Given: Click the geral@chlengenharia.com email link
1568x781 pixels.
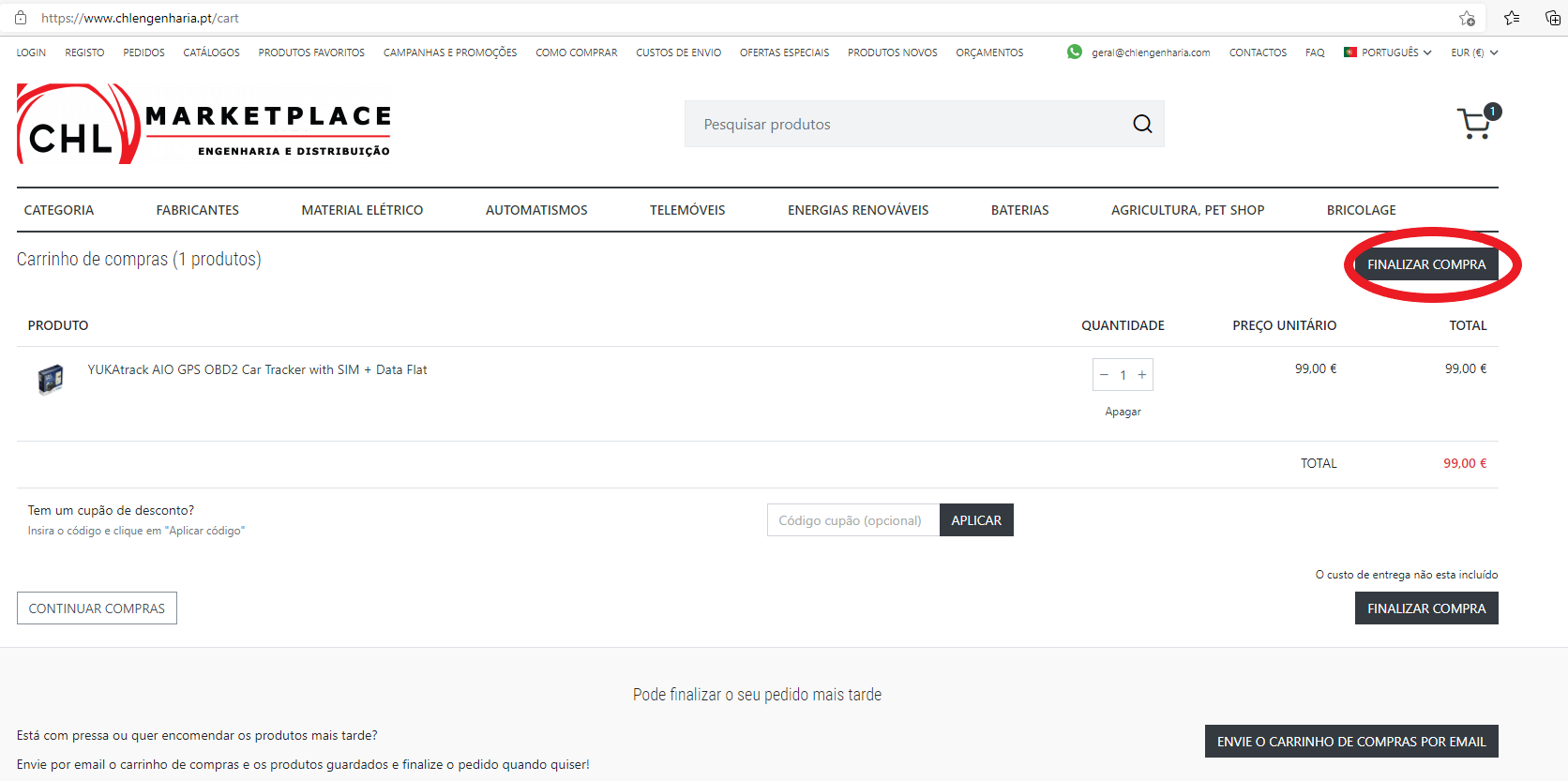Looking at the screenshot, I should pos(1151,53).
